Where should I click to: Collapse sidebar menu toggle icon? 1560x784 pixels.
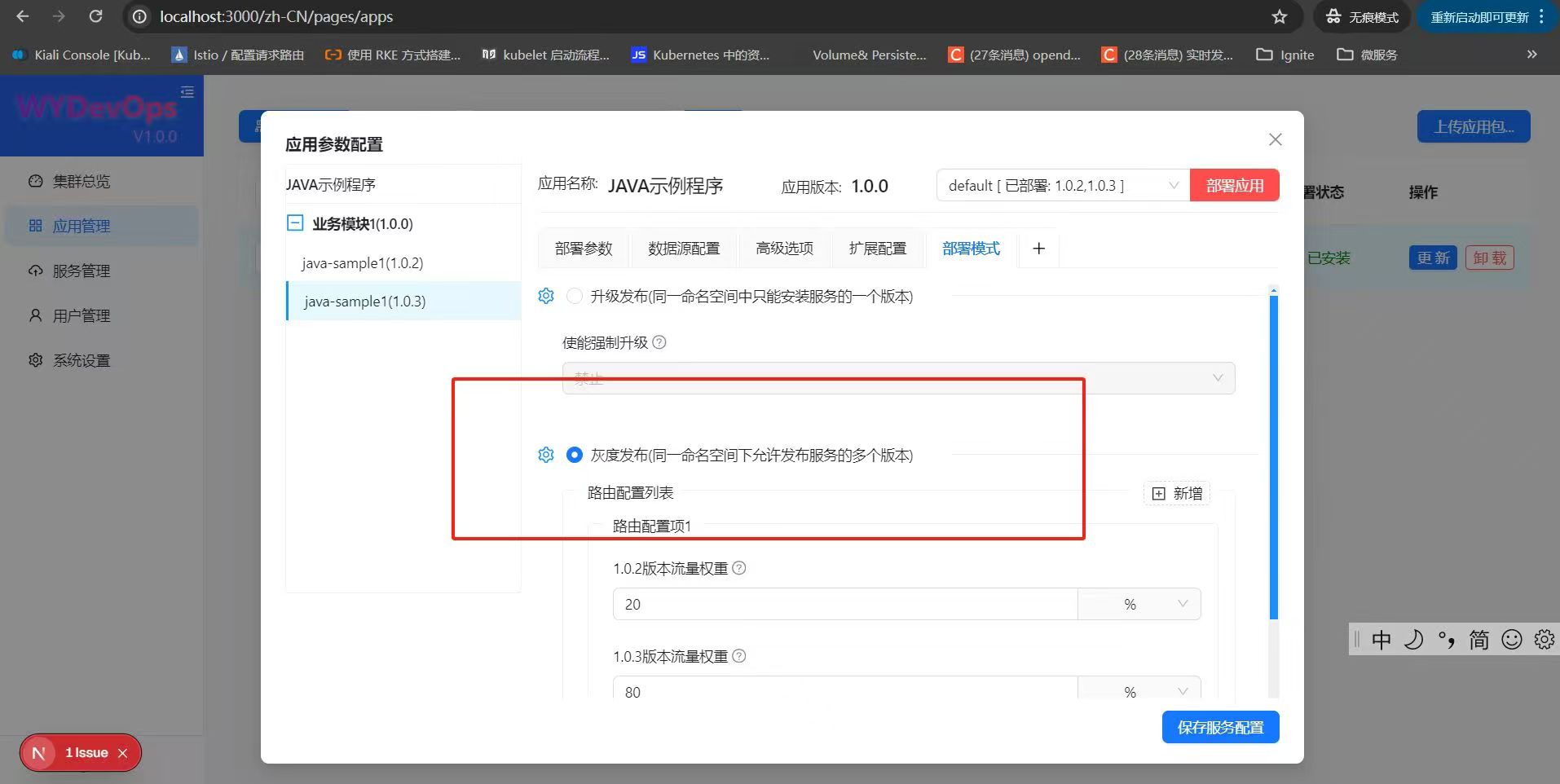[x=187, y=92]
